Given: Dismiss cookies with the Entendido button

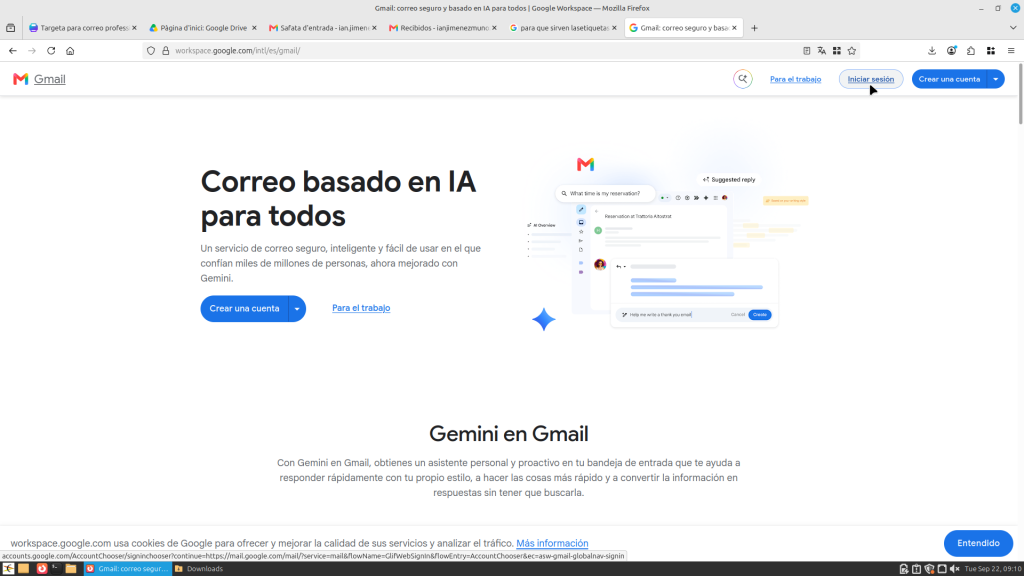Looking at the screenshot, I should [978, 543].
